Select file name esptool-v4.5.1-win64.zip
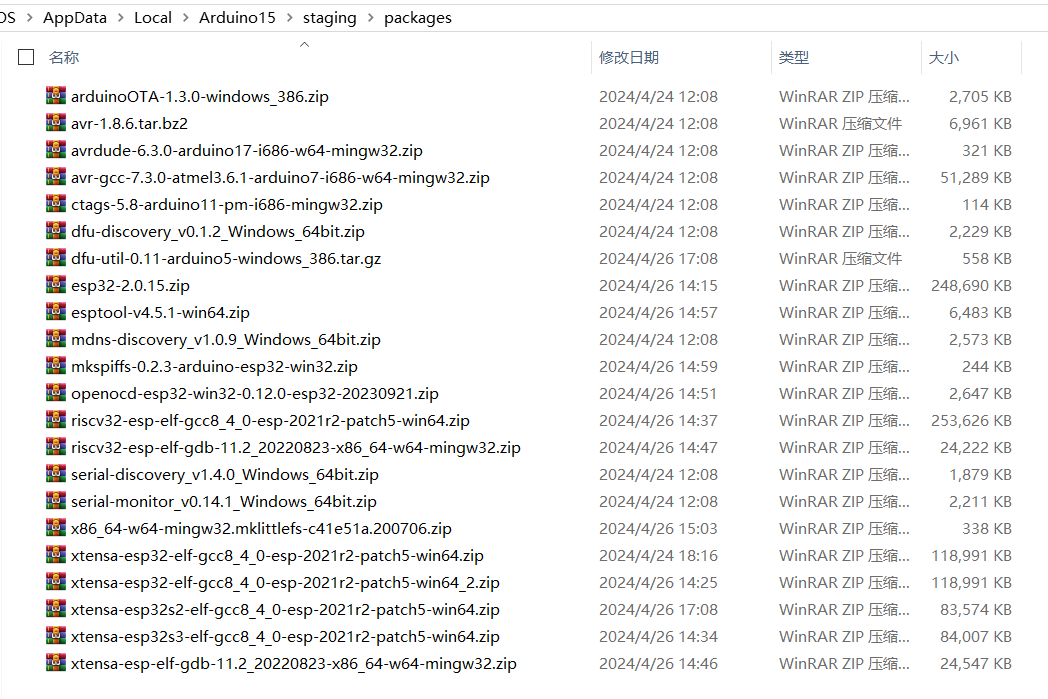Image resolution: width=1048 pixels, height=699 pixels. pyautogui.click(x=160, y=313)
